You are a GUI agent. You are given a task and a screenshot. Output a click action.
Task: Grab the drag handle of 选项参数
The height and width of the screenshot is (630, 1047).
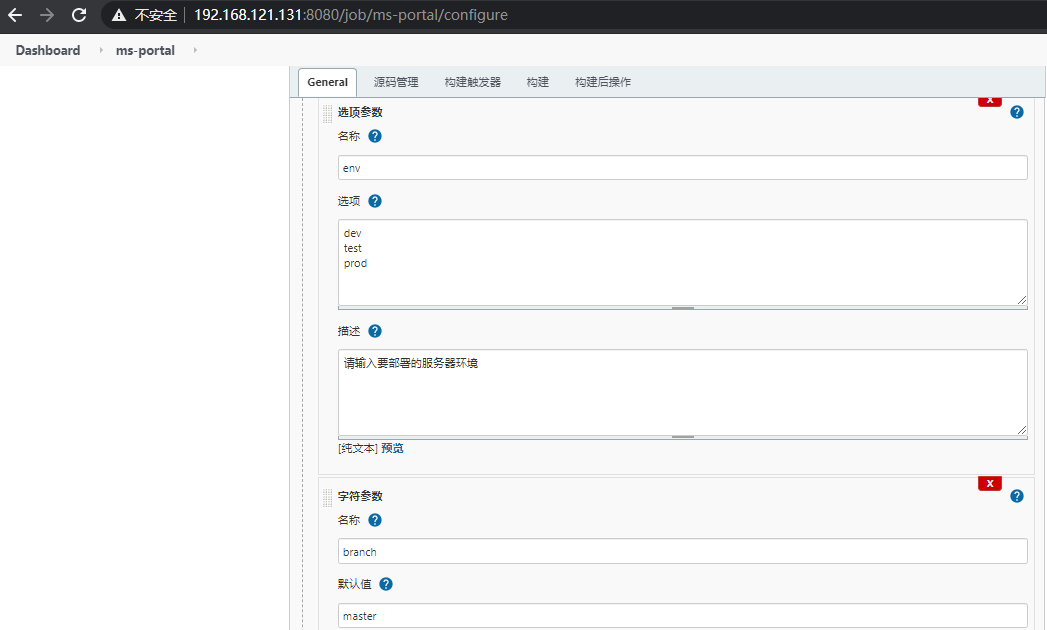coord(327,114)
